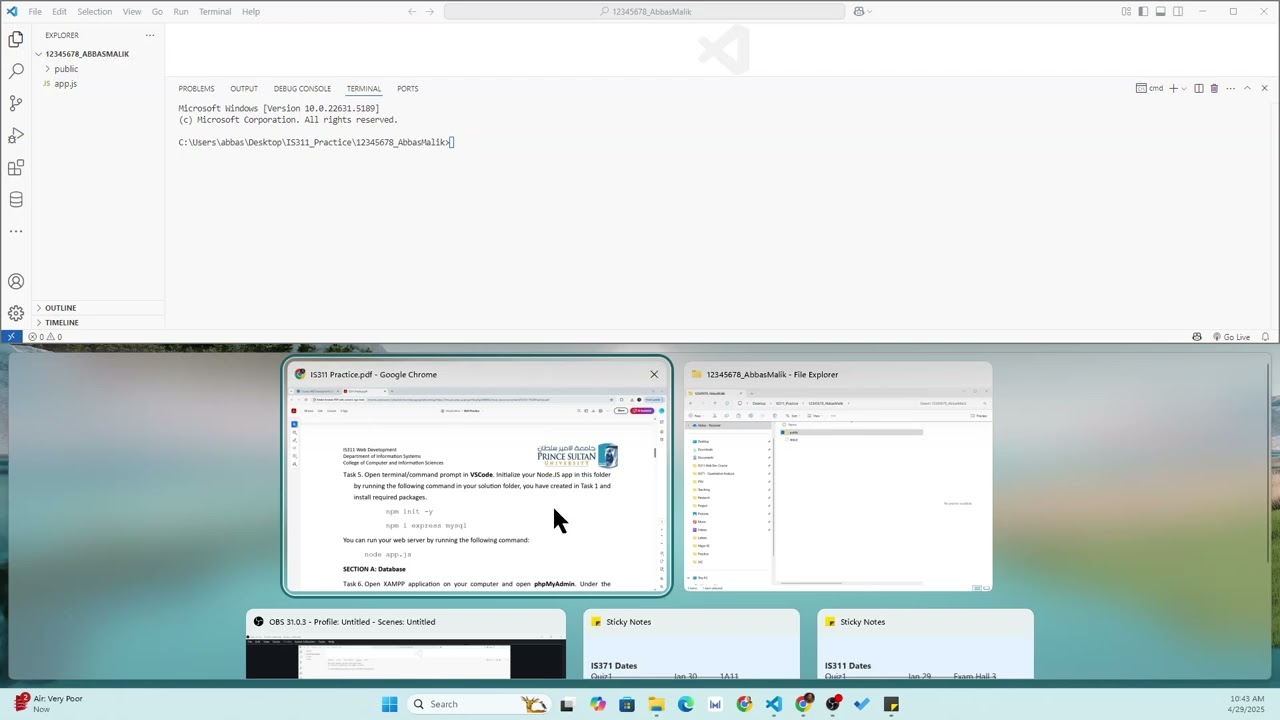The width and height of the screenshot is (1280, 720).
Task: Open errors and warnings status indicator
Action: tap(45, 337)
